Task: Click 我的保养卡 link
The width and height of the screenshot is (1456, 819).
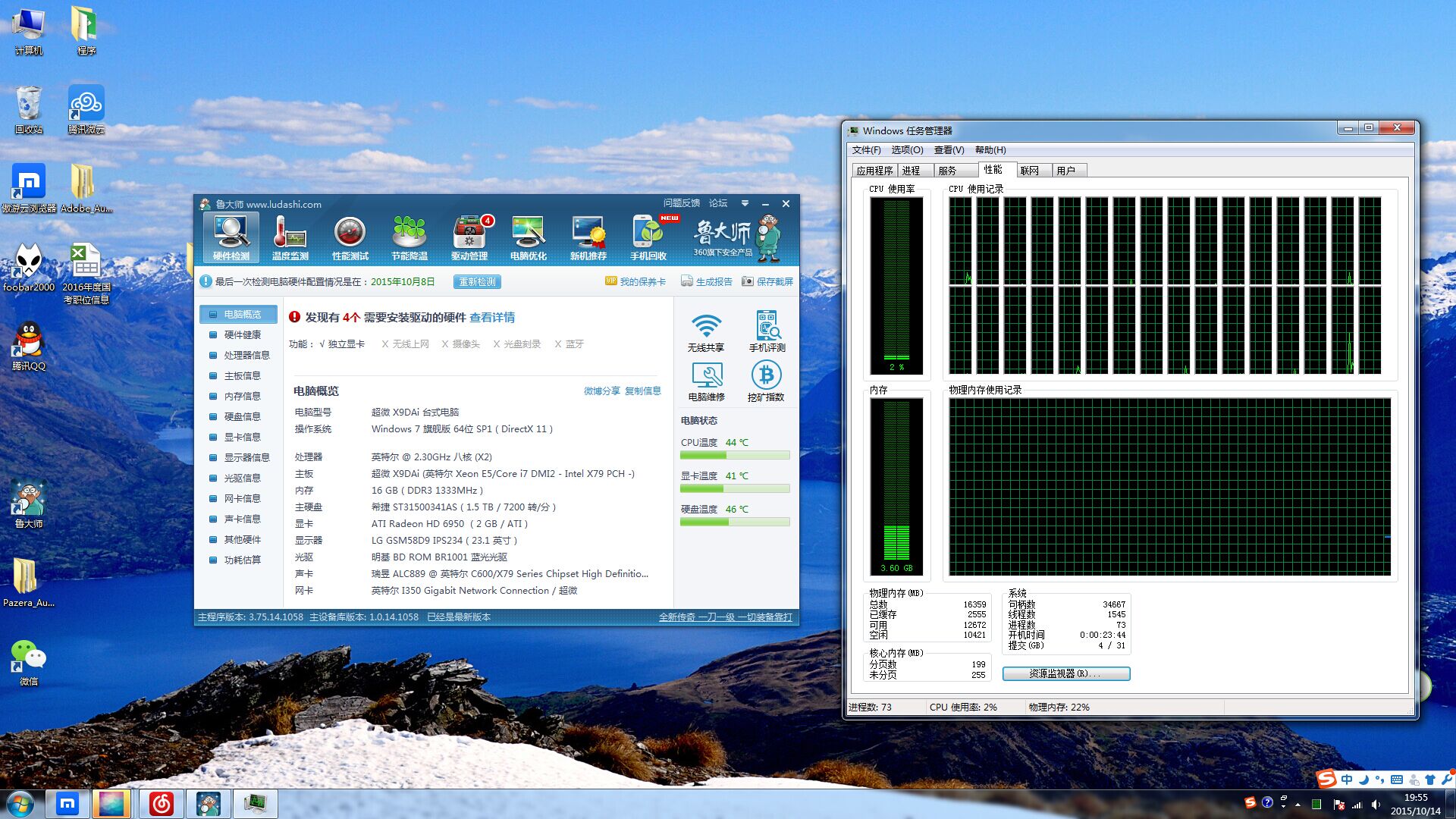Action: [635, 281]
